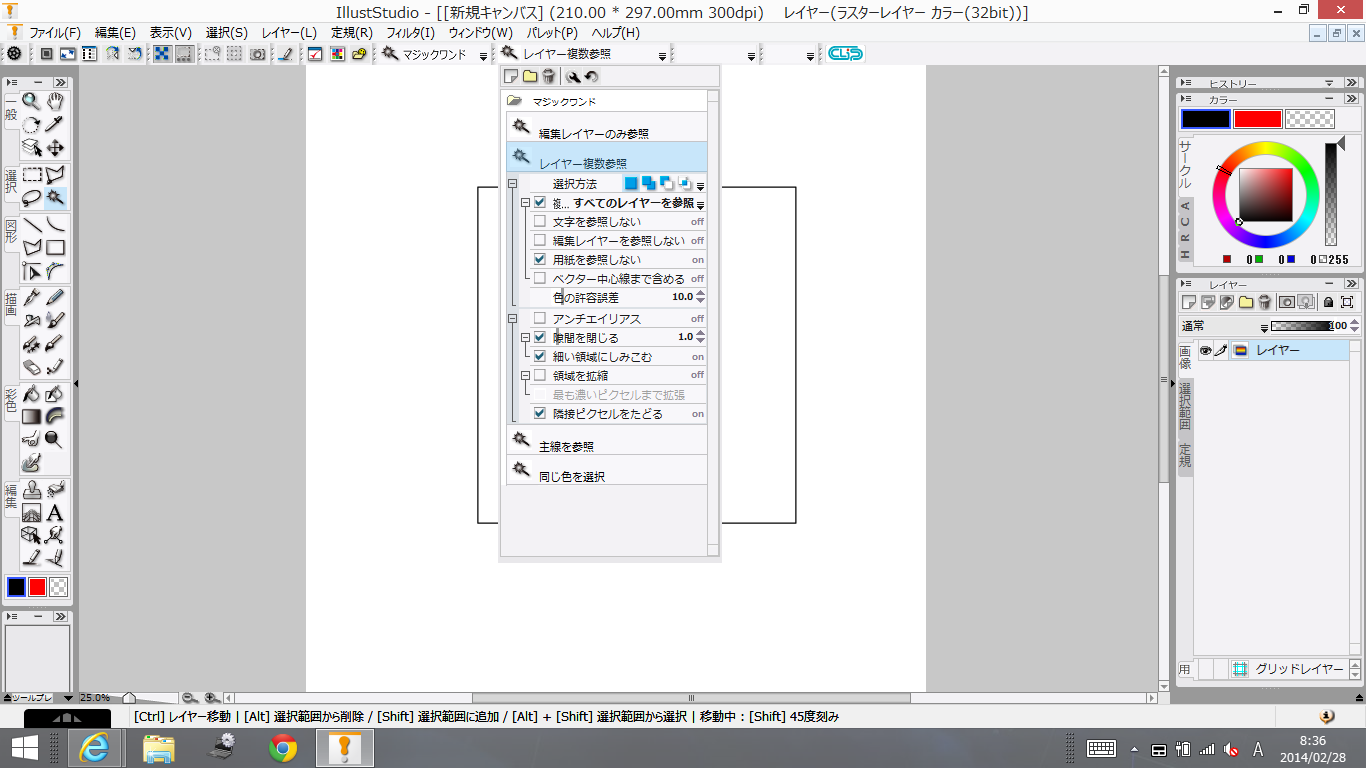Open the 通常 blend mode dropdown
Screen dimensions: 1366x768
1264,328
